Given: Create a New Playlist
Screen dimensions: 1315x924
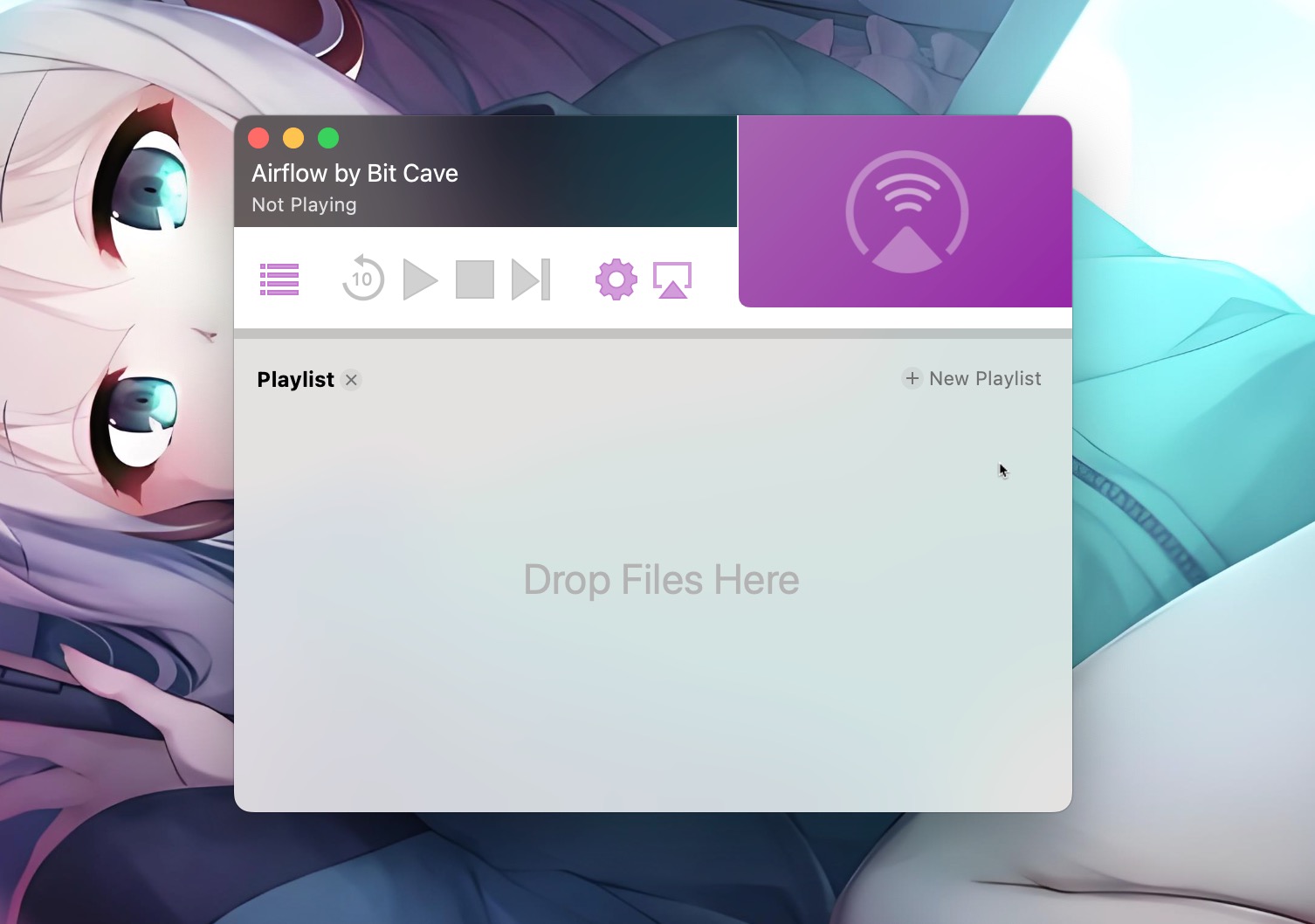Looking at the screenshot, I should 972,378.
